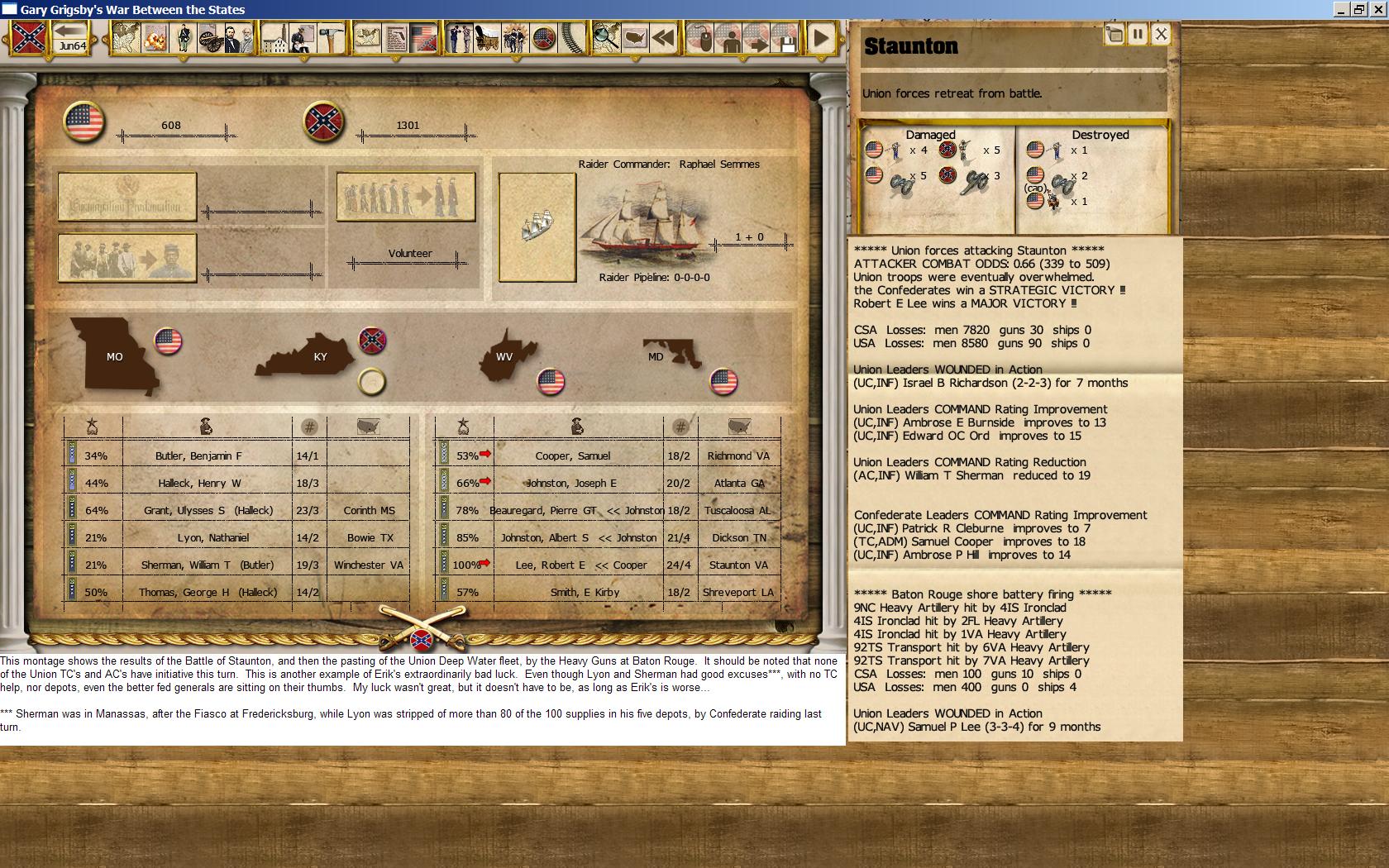Click the Confederate flag score emblem

(x=323, y=122)
